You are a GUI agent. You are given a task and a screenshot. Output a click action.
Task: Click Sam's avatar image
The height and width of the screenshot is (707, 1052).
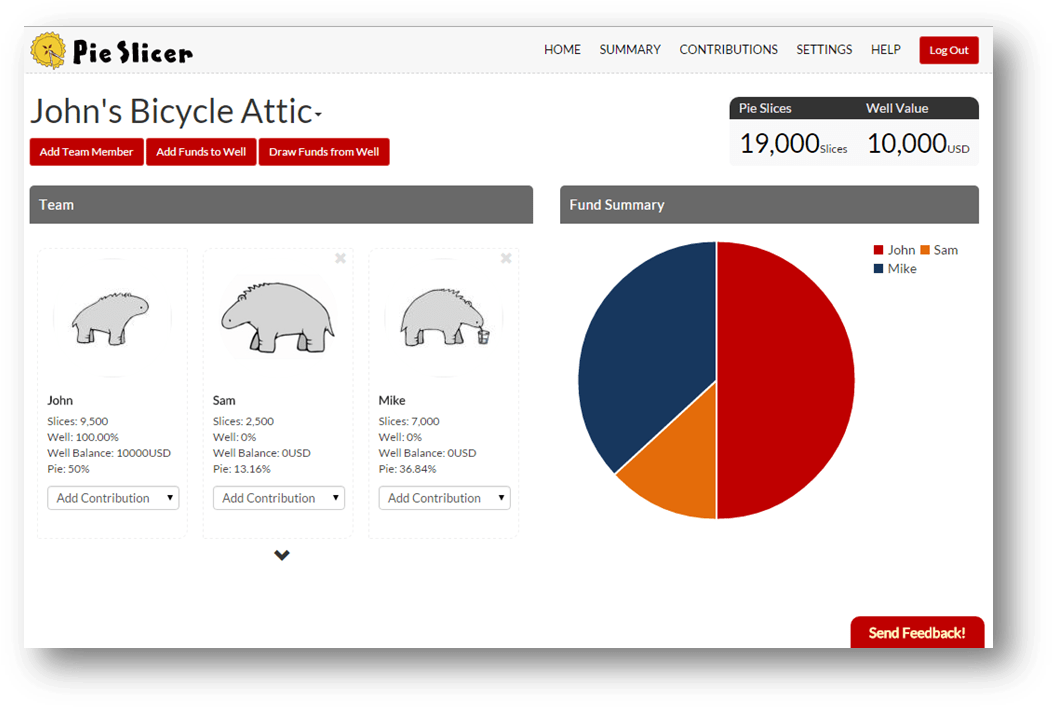278,317
